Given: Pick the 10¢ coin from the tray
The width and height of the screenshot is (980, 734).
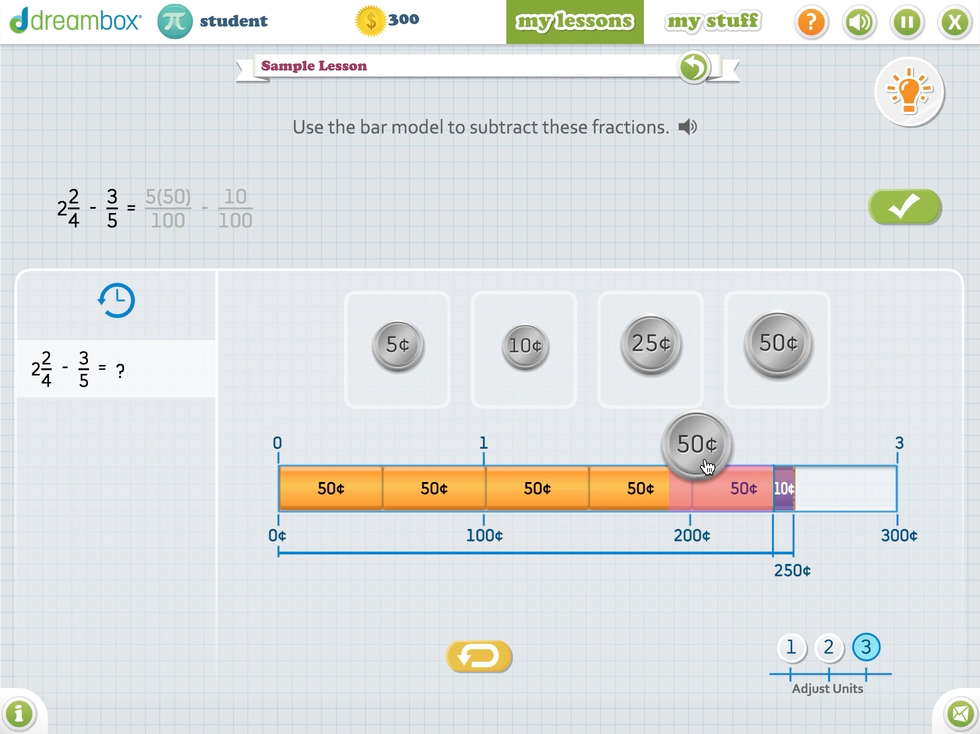Looking at the screenshot, I should point(525,346).
